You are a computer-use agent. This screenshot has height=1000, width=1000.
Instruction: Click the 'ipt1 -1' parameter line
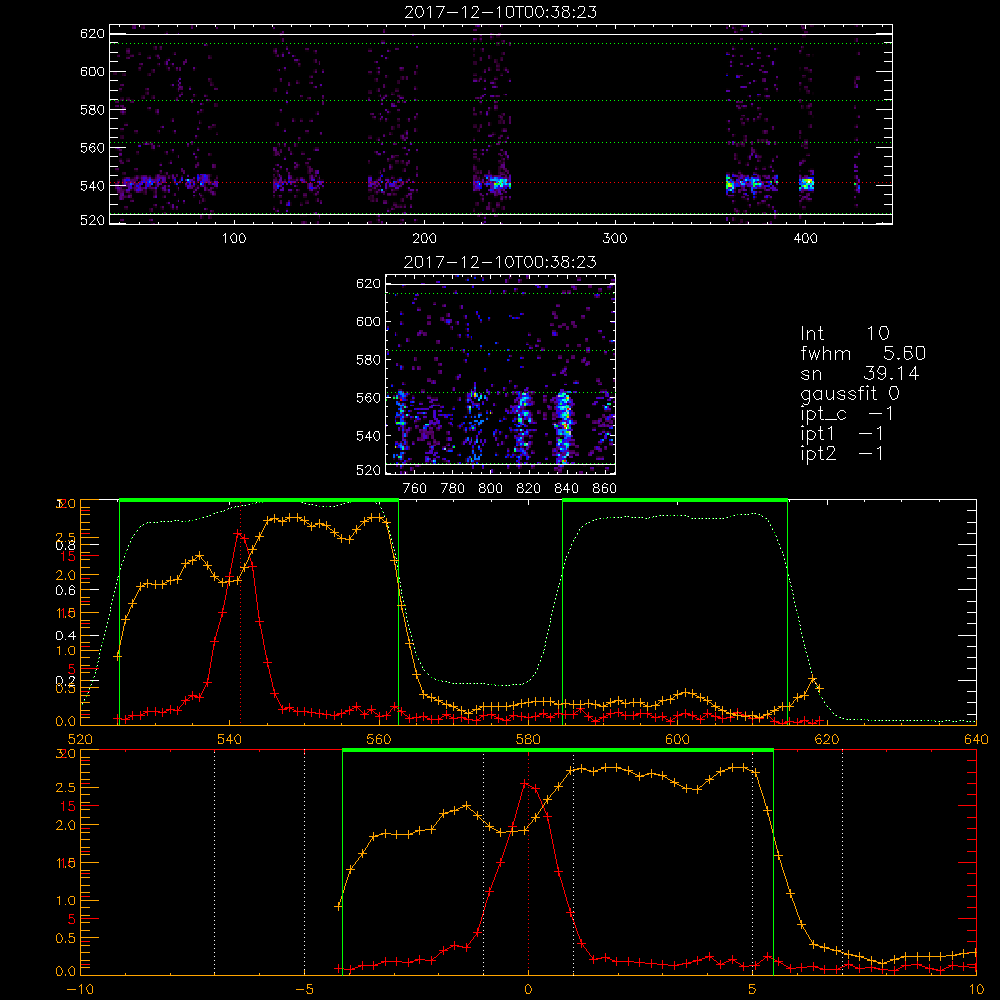(x=842, y=434)
